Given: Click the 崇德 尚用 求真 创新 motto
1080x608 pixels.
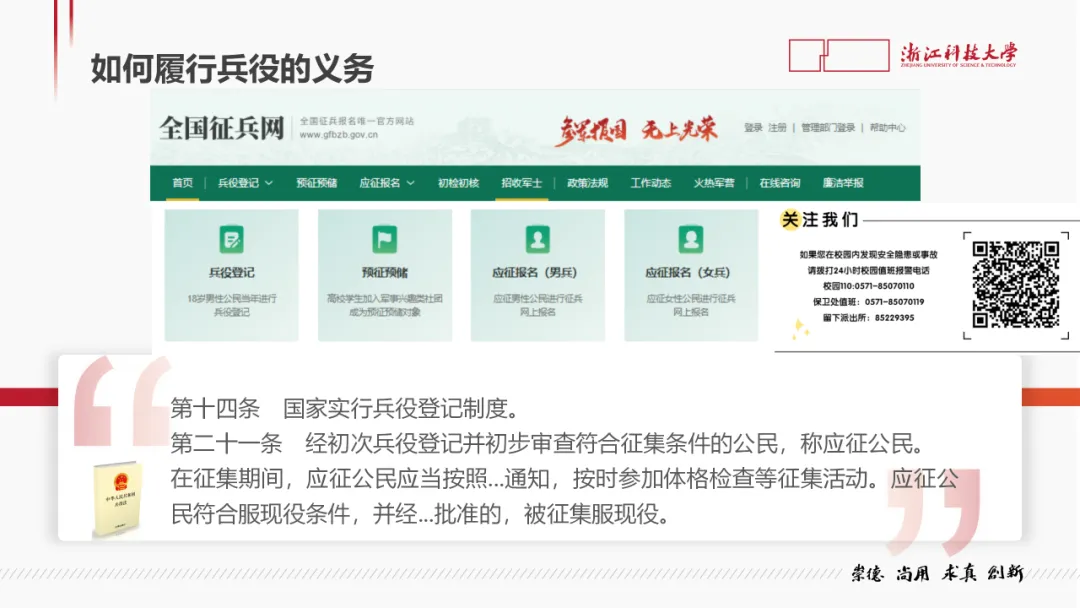Looking at the screenshot, I should [937, 572].
